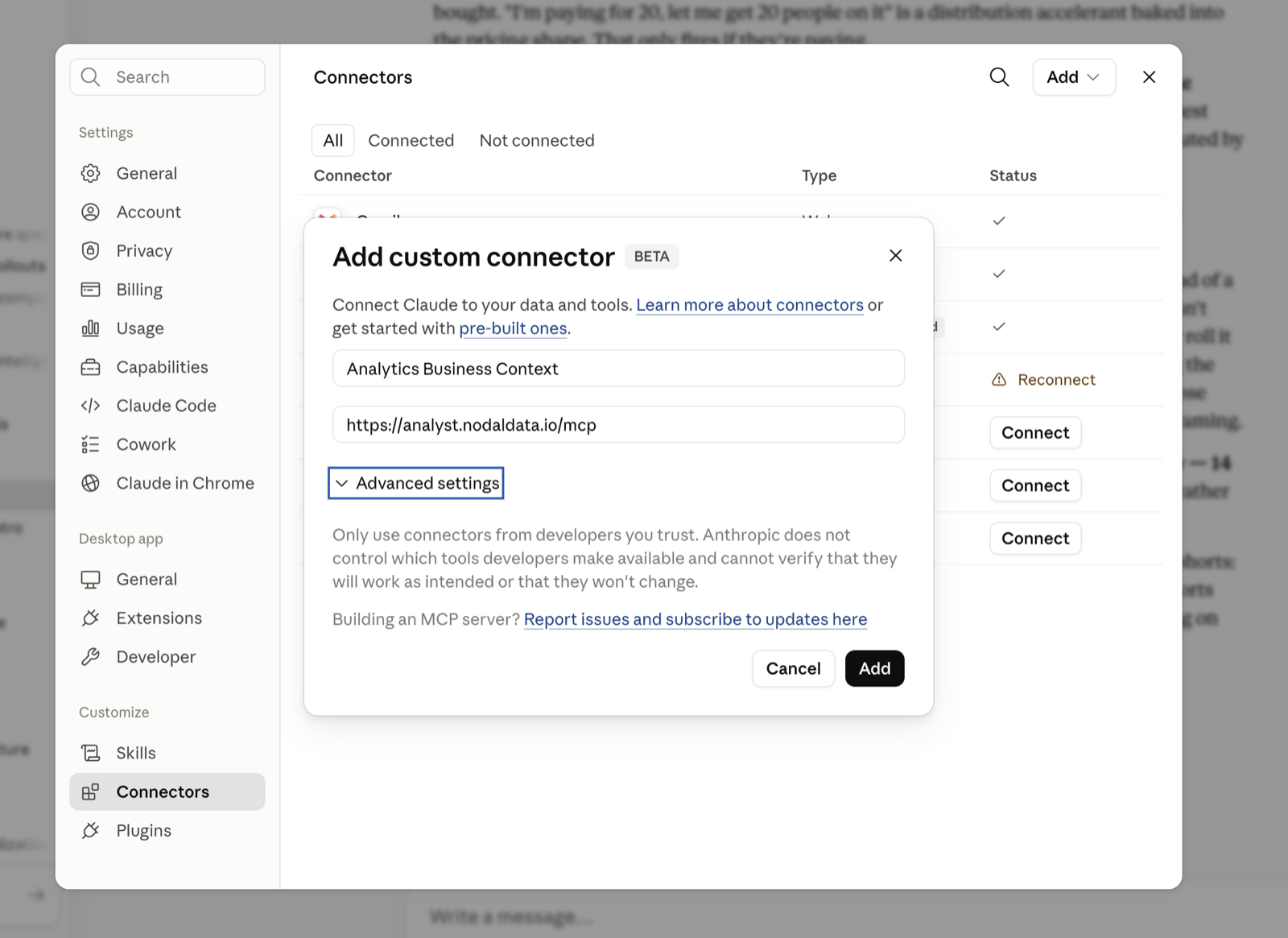Screen dimensions: 1288x938
Task: Click the Claude Code brackets icon
Action: pyautogui.click(x=91, y=406)
